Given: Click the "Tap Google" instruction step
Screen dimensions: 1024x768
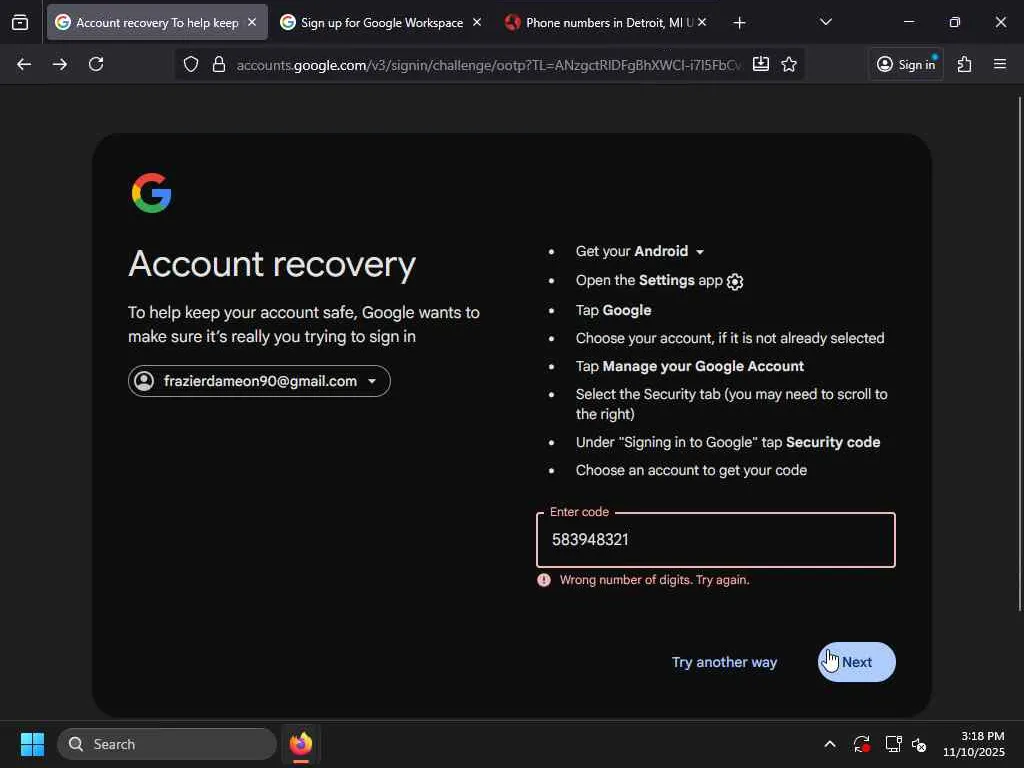Looking at the screenshot, I should coord(613,310).
